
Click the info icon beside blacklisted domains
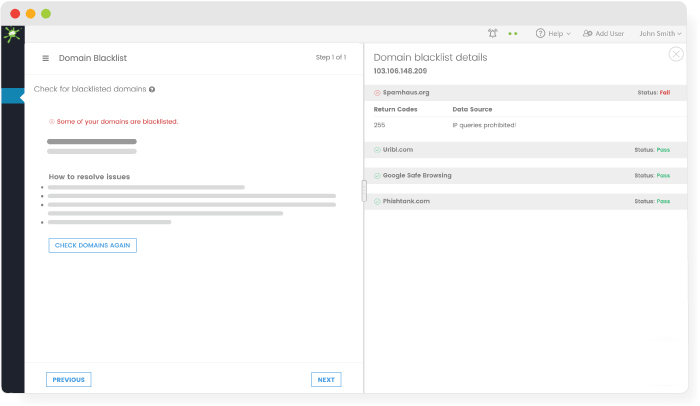pos(152,89)
